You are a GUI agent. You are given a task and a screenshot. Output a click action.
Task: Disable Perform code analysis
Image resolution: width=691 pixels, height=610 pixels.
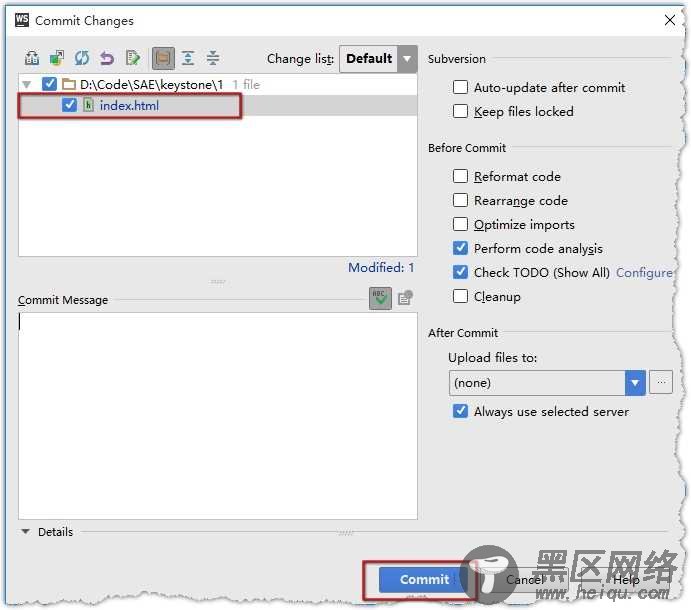coord(460,248)
